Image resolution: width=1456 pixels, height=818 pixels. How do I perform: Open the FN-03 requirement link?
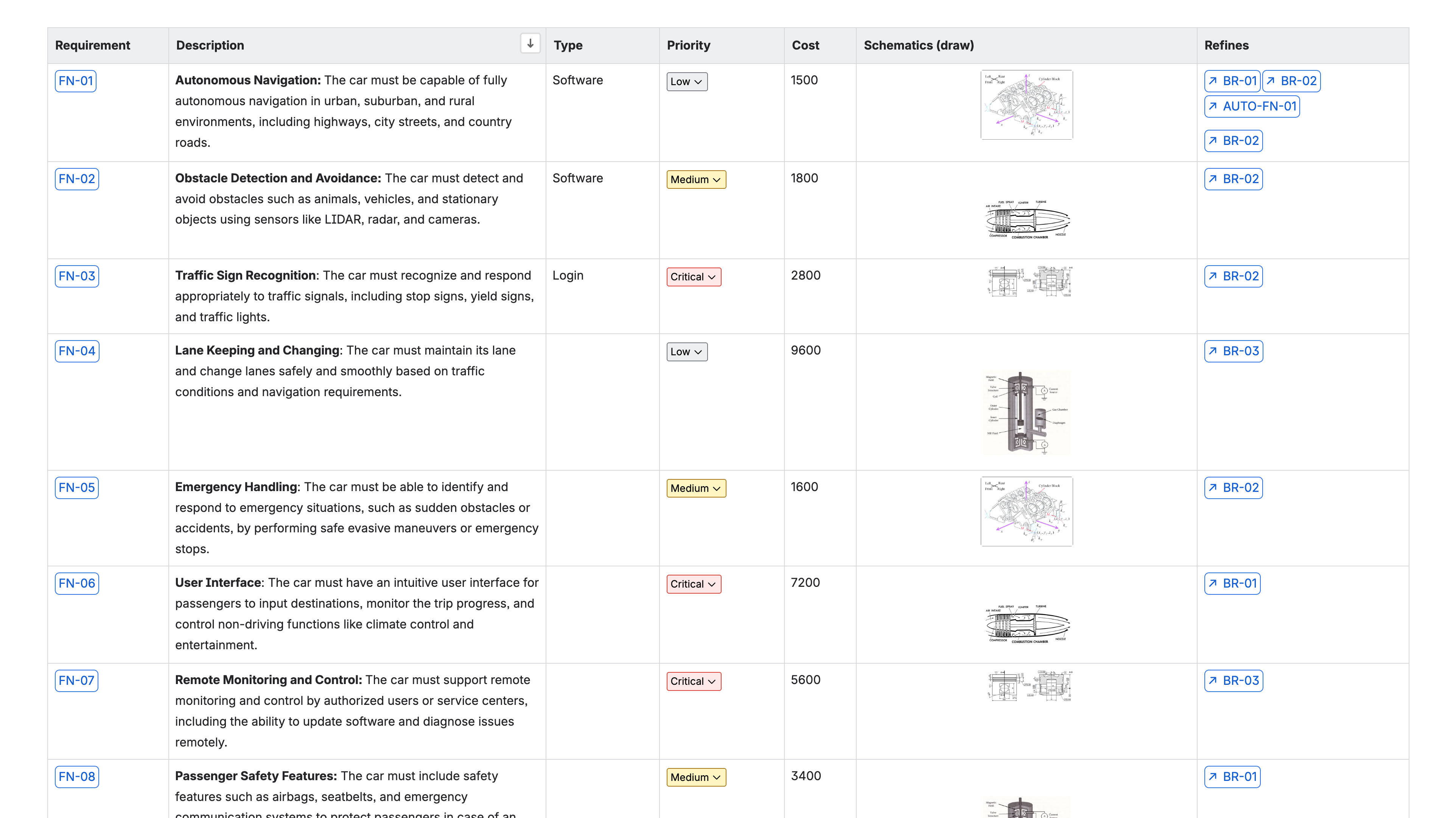click(x=77, y=277)
